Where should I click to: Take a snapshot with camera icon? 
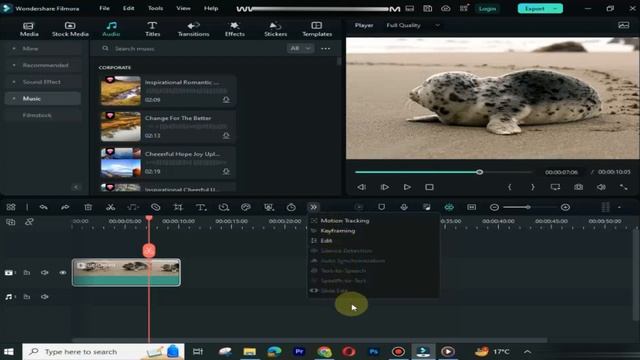pos(578,187)
